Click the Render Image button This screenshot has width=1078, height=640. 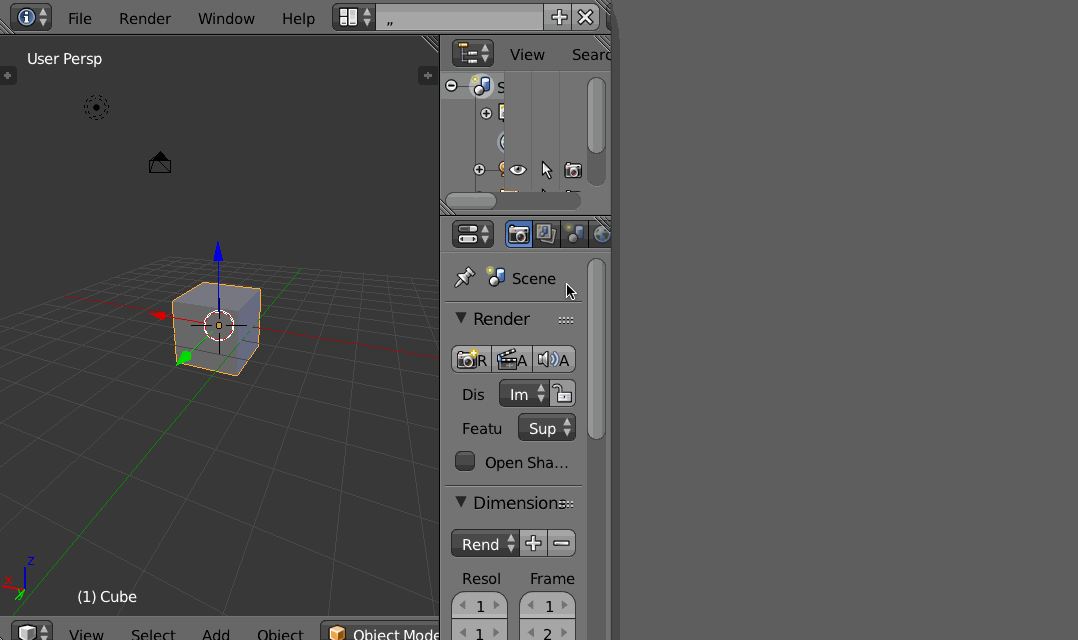coord(470,359)
